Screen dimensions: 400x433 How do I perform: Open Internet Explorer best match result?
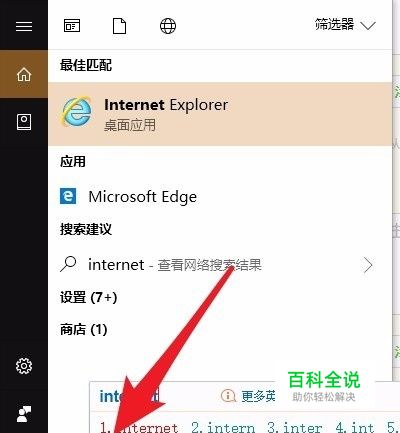220,114
